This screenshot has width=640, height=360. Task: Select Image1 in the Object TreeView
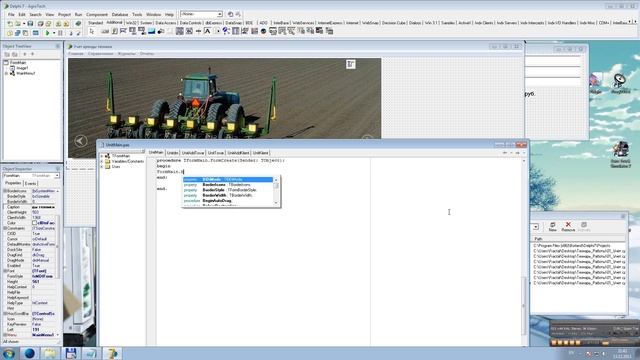[x=22, y=68]
